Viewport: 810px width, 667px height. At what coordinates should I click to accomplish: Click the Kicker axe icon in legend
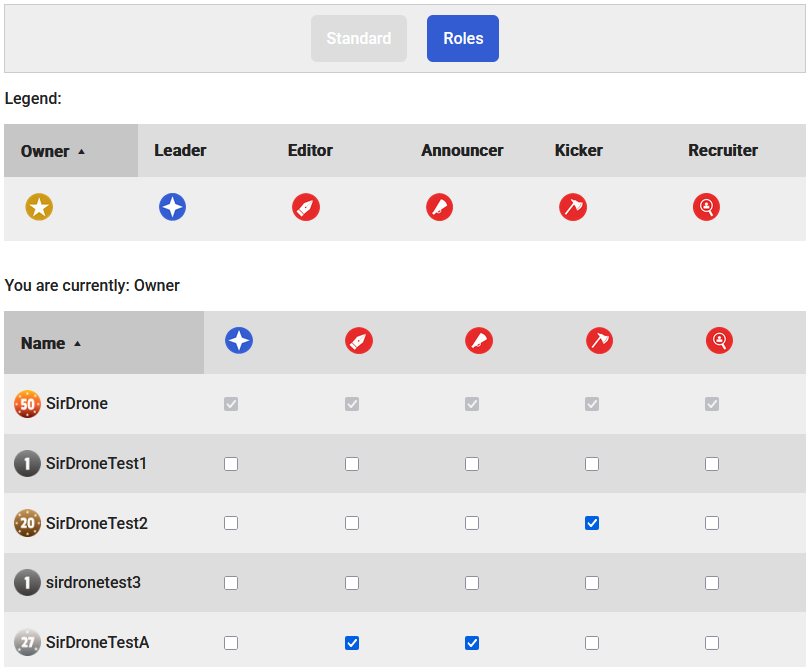pos(572,207)
